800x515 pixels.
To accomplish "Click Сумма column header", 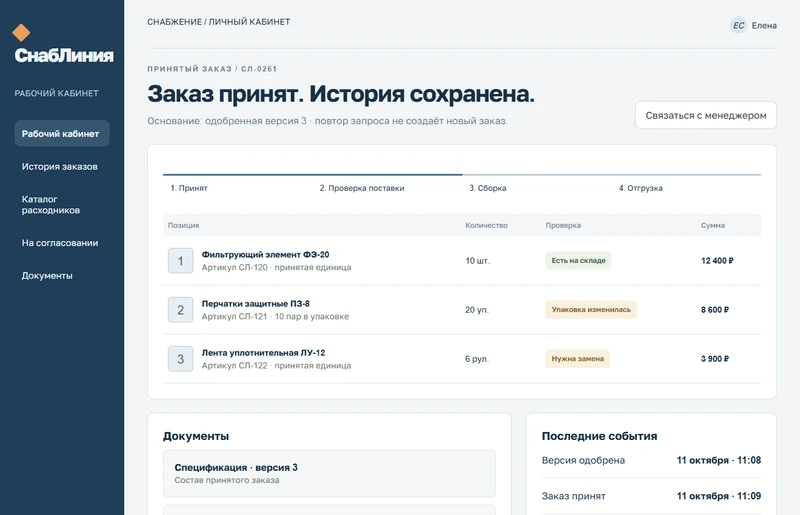I will (713, 225).
